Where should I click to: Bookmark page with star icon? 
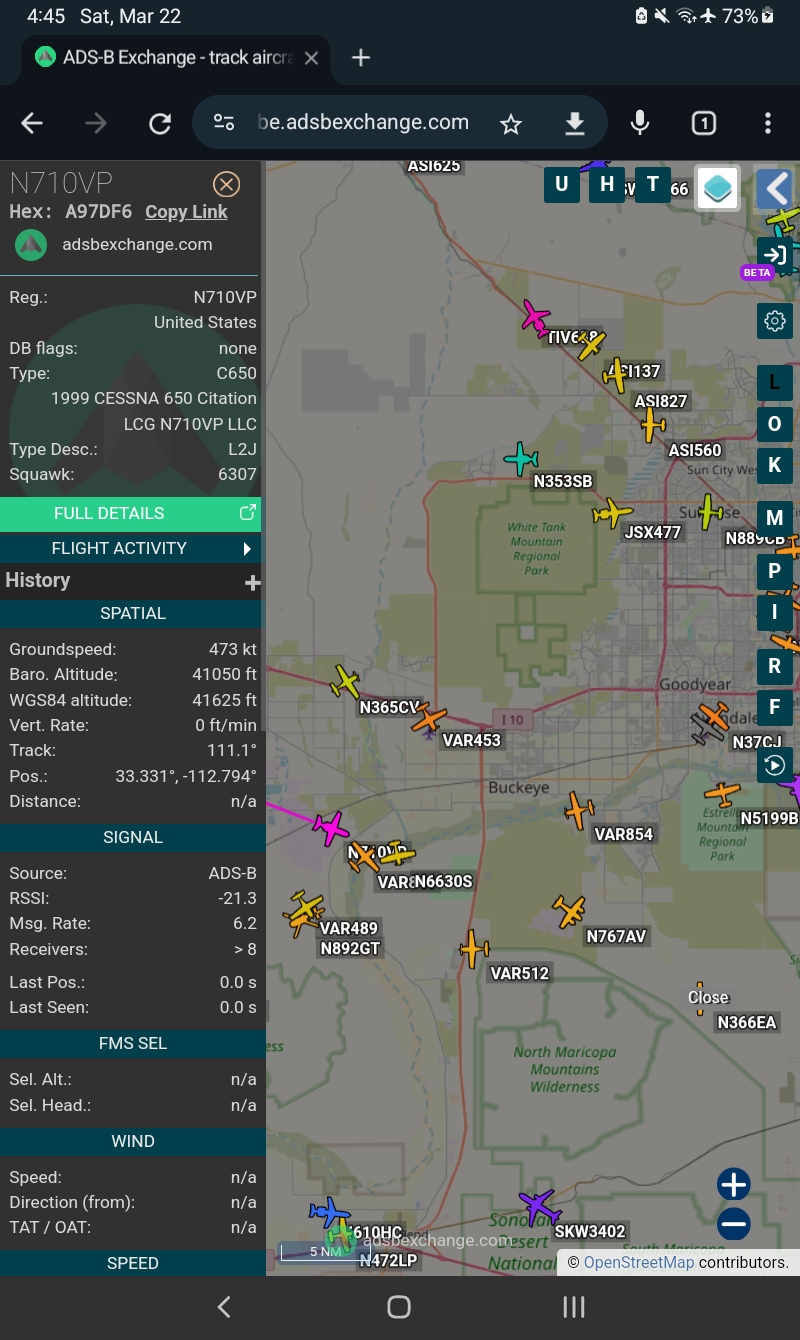coord(511,123)
